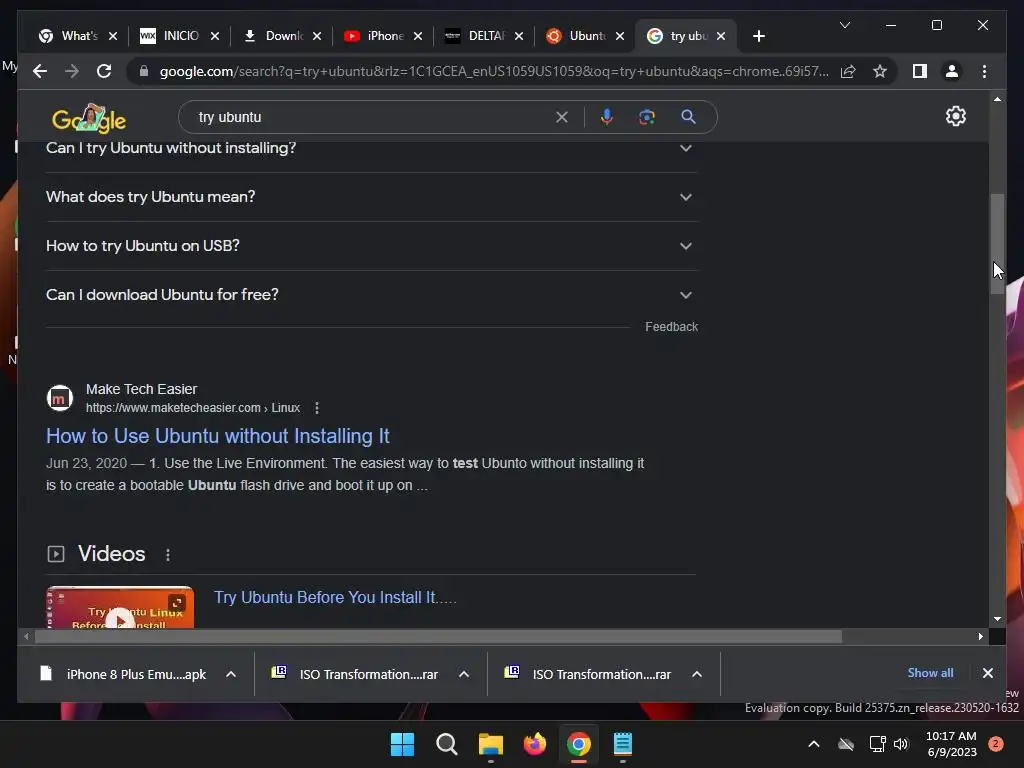Switch to the Ubuntu tab
The height and width of the screenshot is (768, 1024).
(576, 36)
